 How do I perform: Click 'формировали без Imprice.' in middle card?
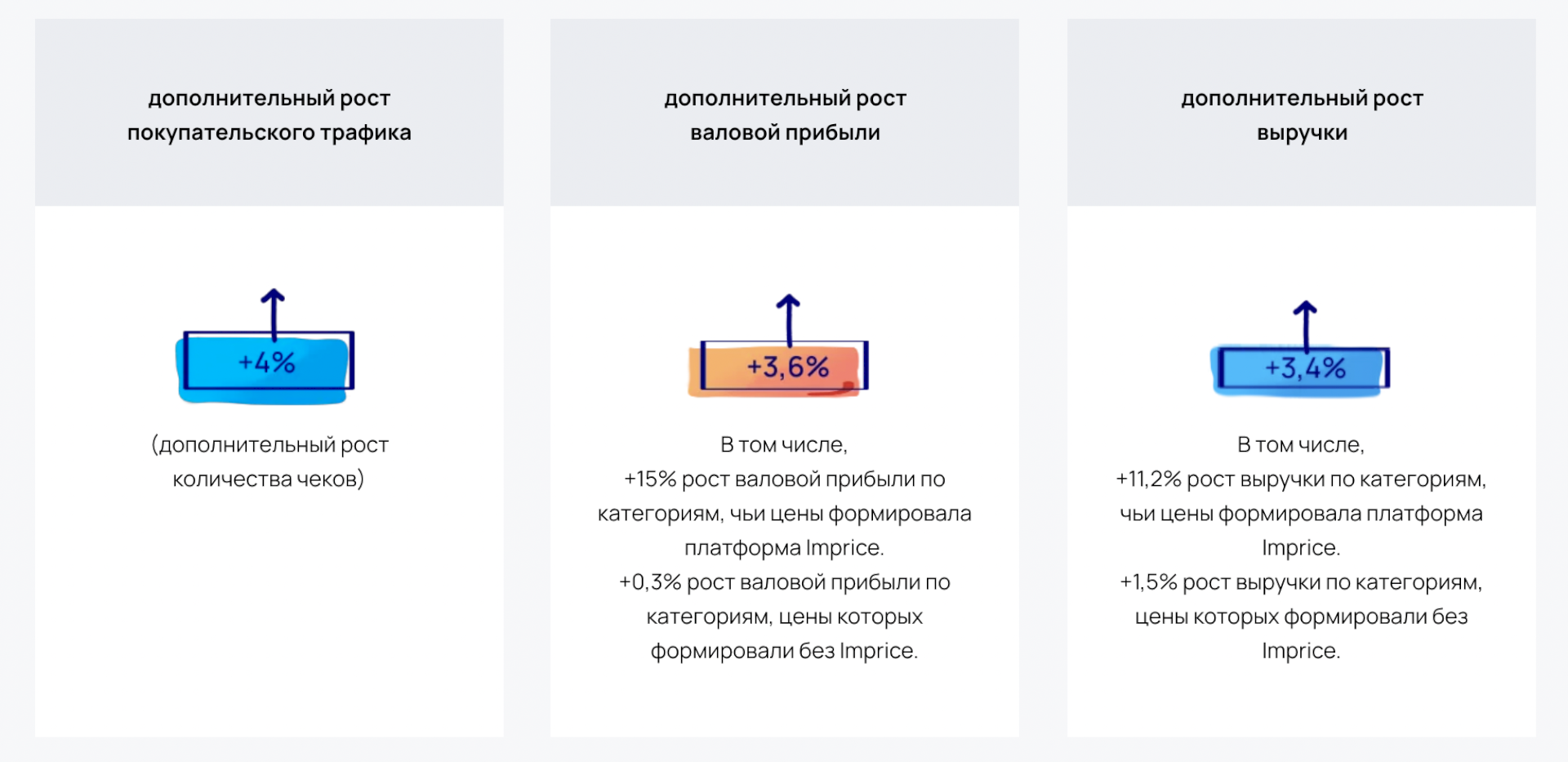pyautogui.click(x=784, y=650)
